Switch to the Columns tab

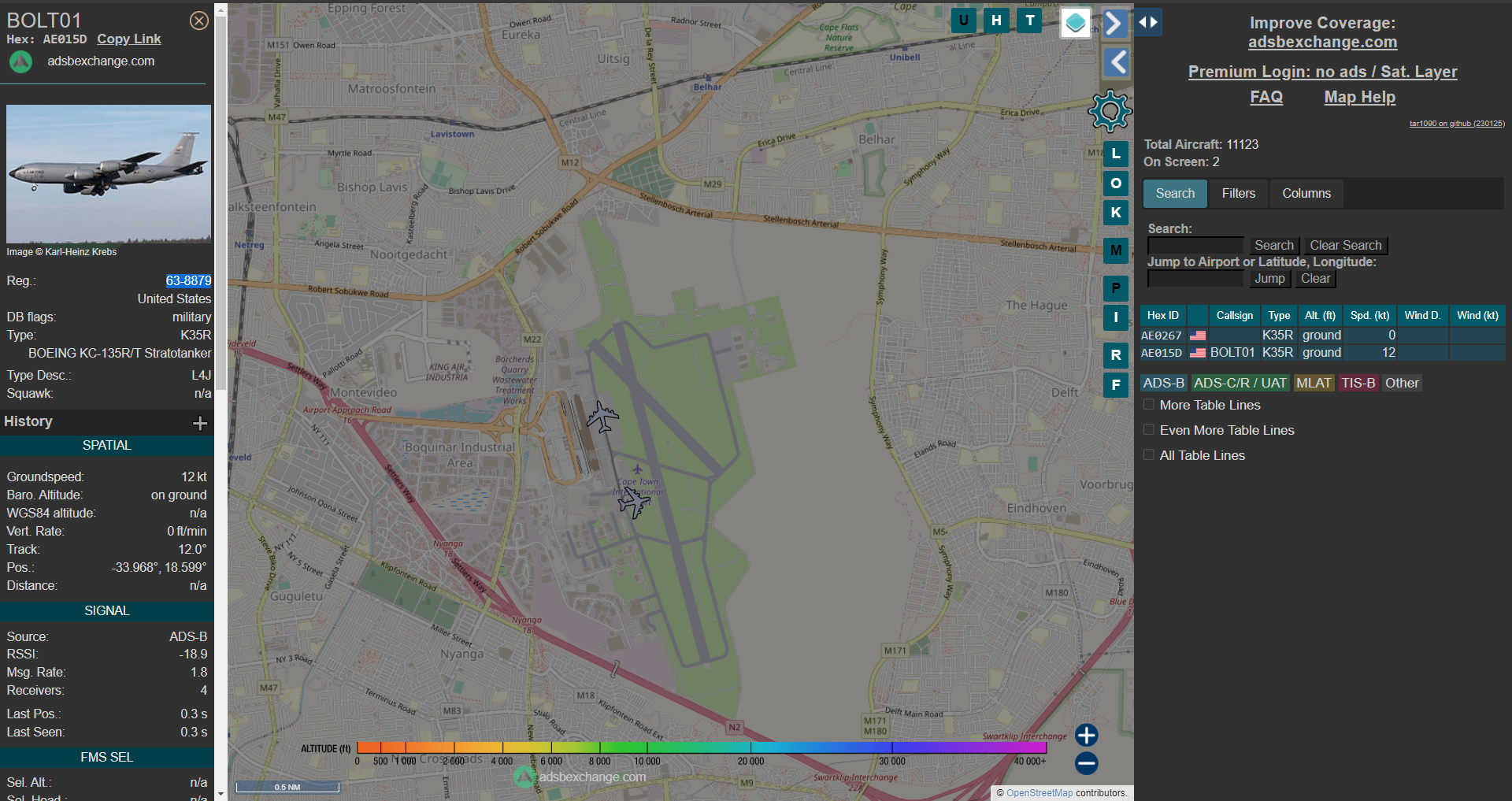tap(1306, 194)
